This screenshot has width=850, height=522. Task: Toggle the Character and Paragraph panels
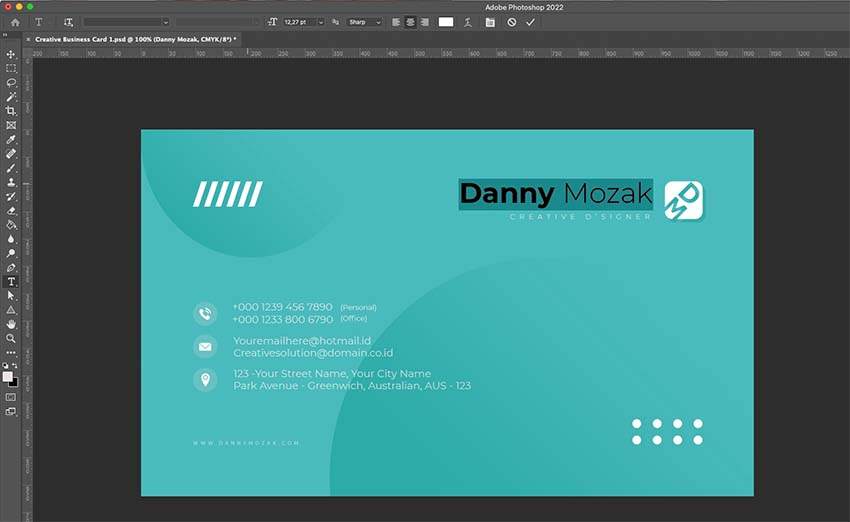point(490,22)
